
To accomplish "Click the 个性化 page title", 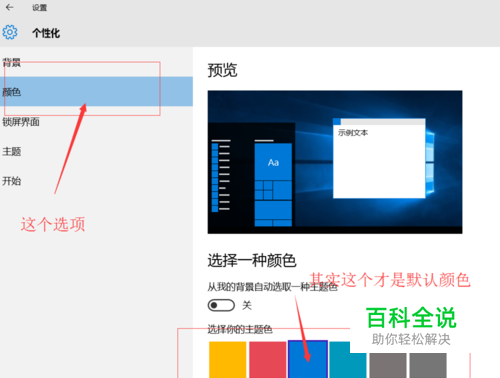I will pyautogui.click(x=46, y=33).
